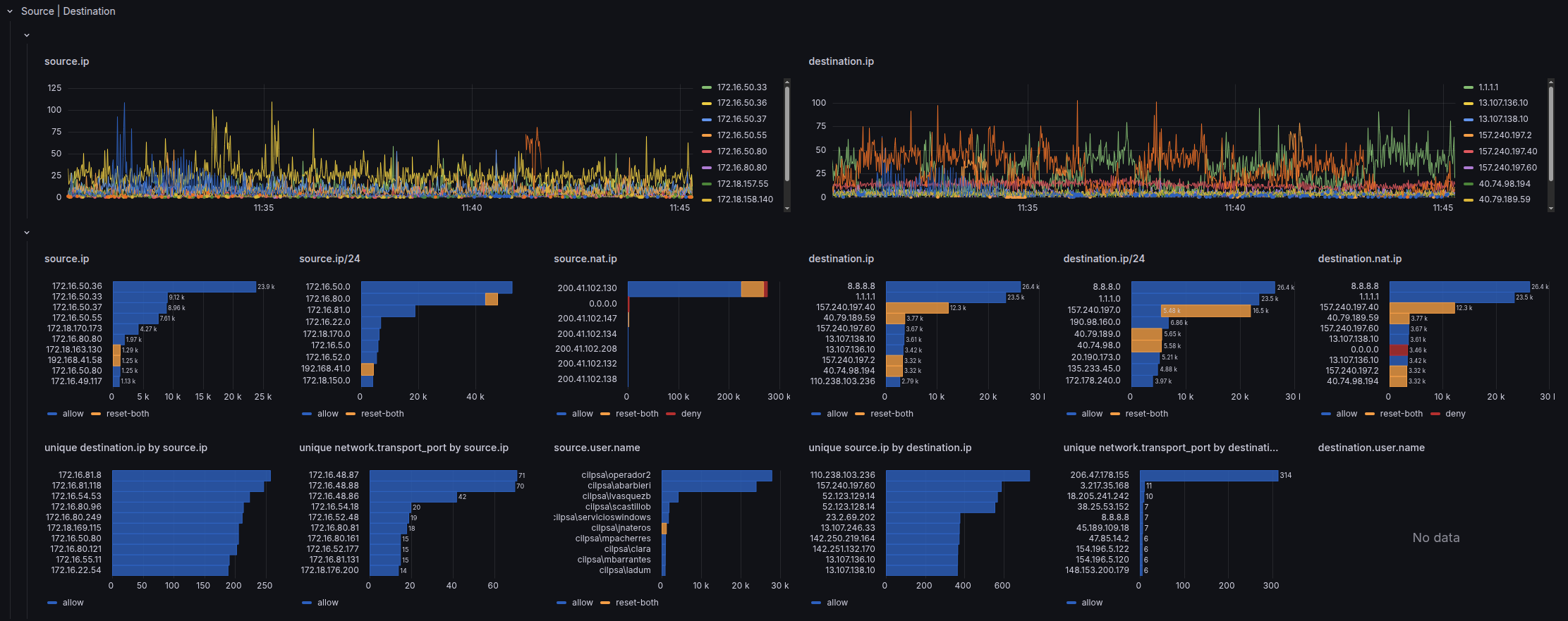
Task: Open the source.ip/24 panel title menu
Action: (x=329, y=259)
